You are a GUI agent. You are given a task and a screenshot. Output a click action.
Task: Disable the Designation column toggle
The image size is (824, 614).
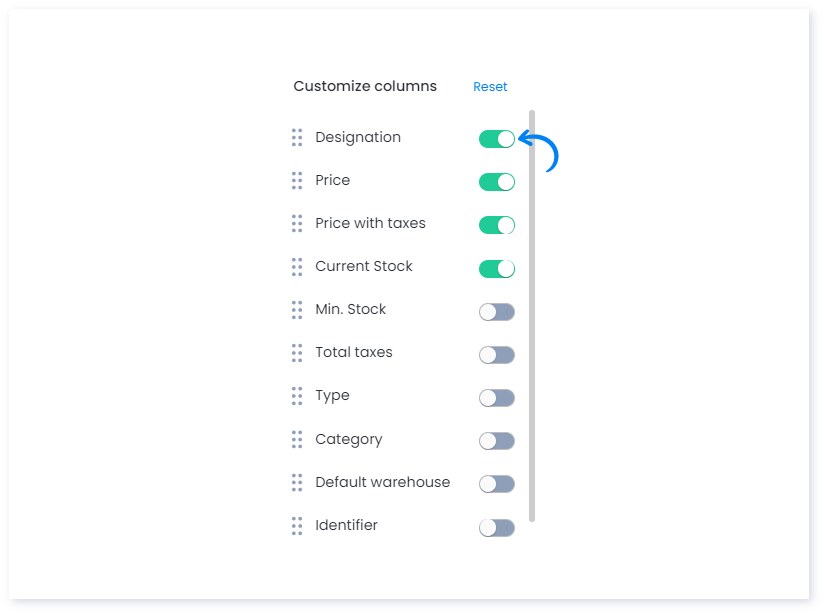tap(497, 139)
